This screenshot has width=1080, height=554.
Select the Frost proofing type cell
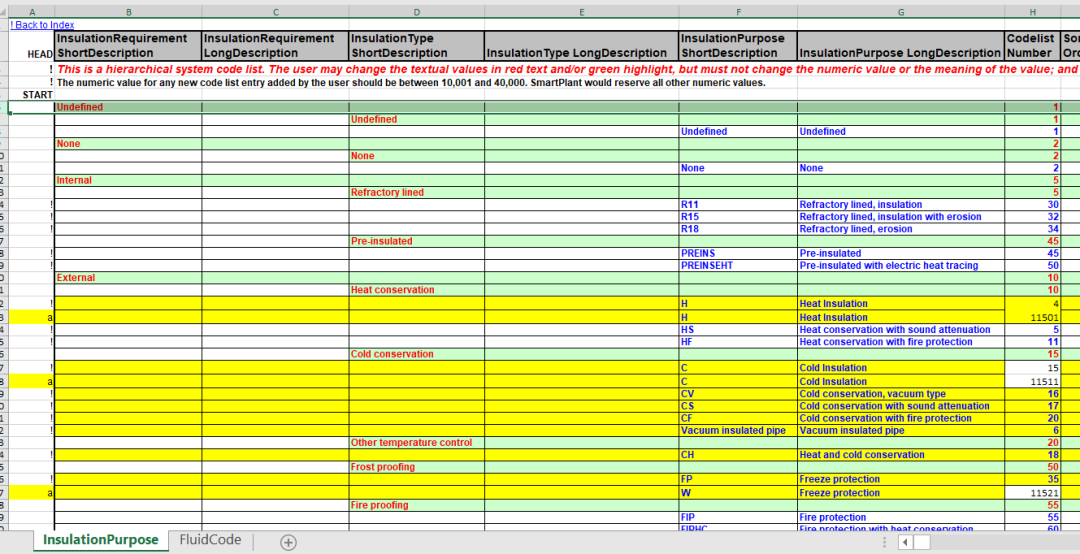[x=417, y=467]
